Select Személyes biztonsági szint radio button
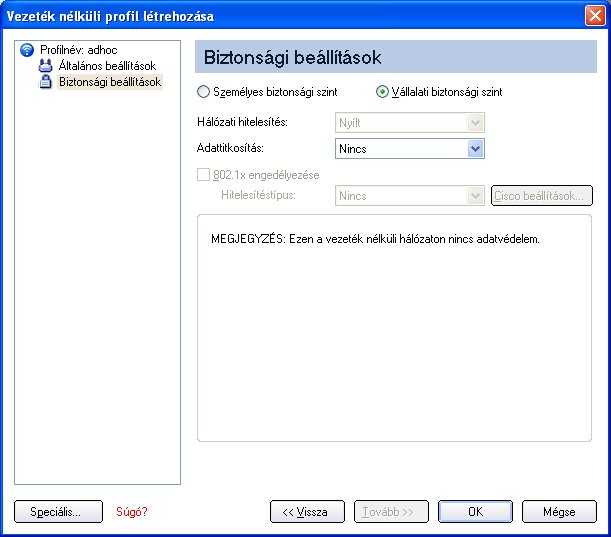Viewport: 611px width, 537px height. tap(203, 92)
